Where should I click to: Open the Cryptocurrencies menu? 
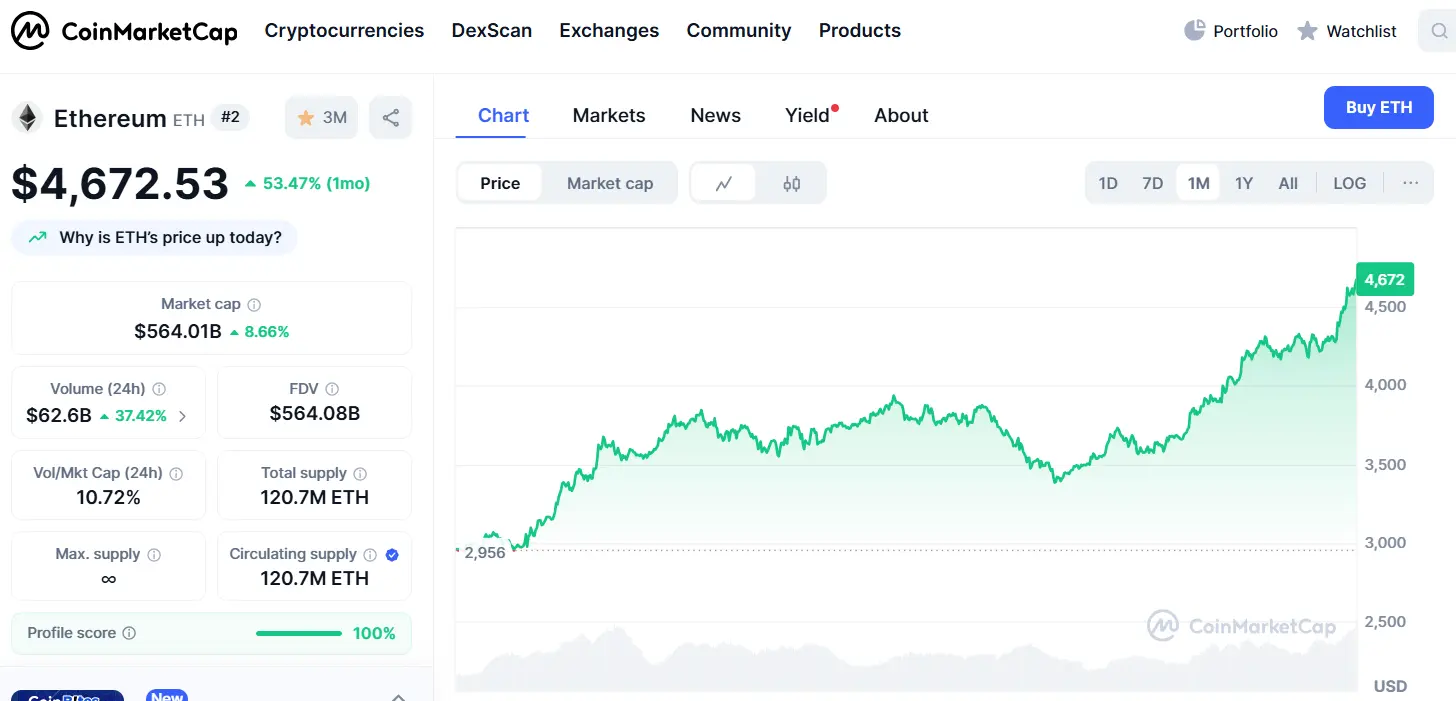pos(344,31)
